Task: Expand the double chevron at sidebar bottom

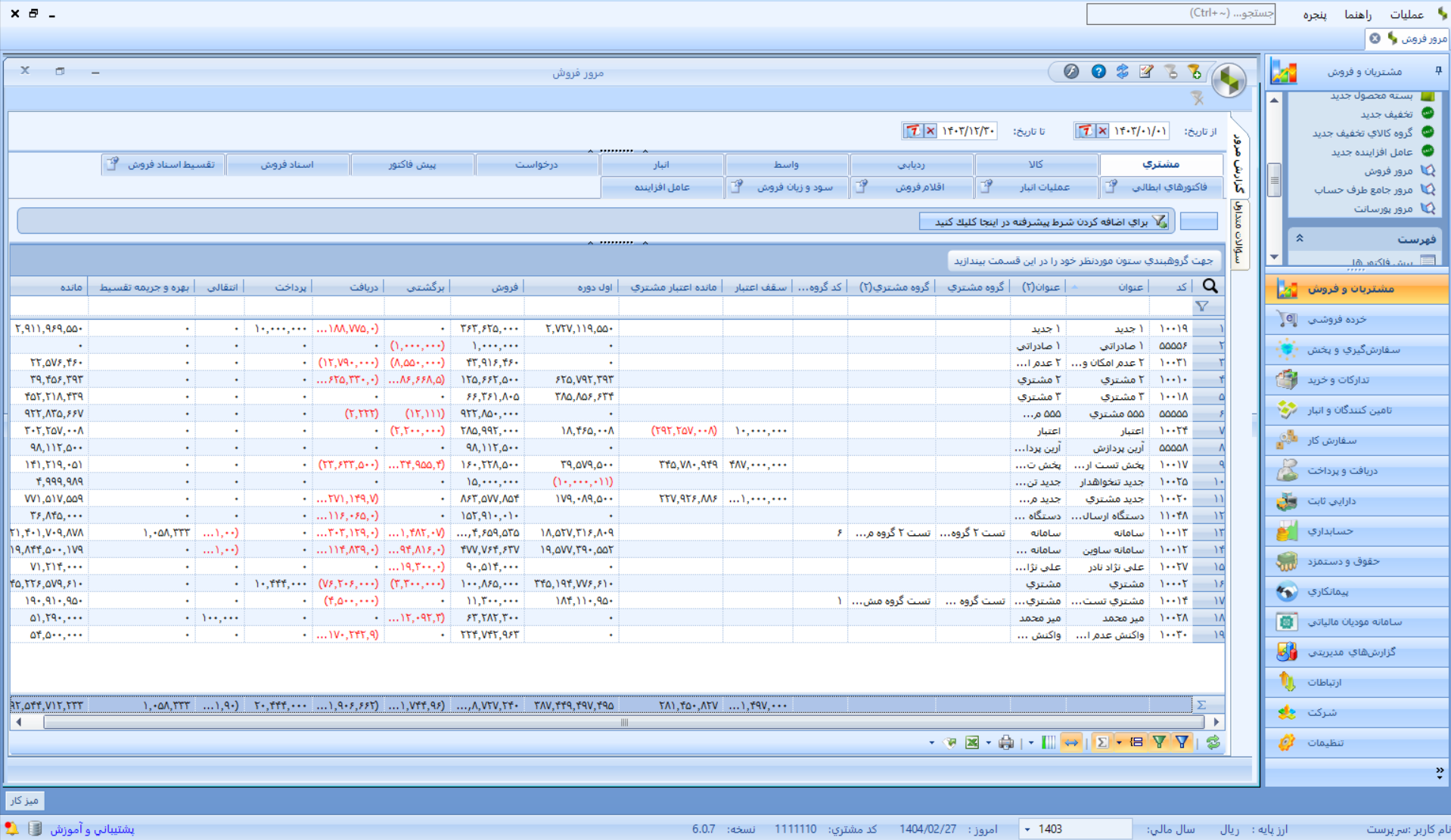Action: point(1439,772)
